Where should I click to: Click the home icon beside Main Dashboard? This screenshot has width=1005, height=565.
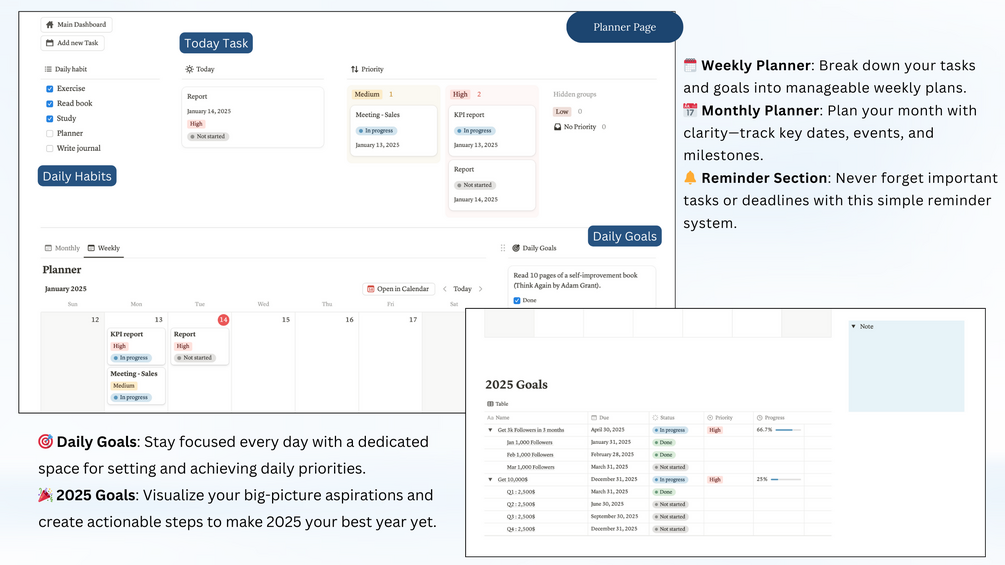coord(49,24)
